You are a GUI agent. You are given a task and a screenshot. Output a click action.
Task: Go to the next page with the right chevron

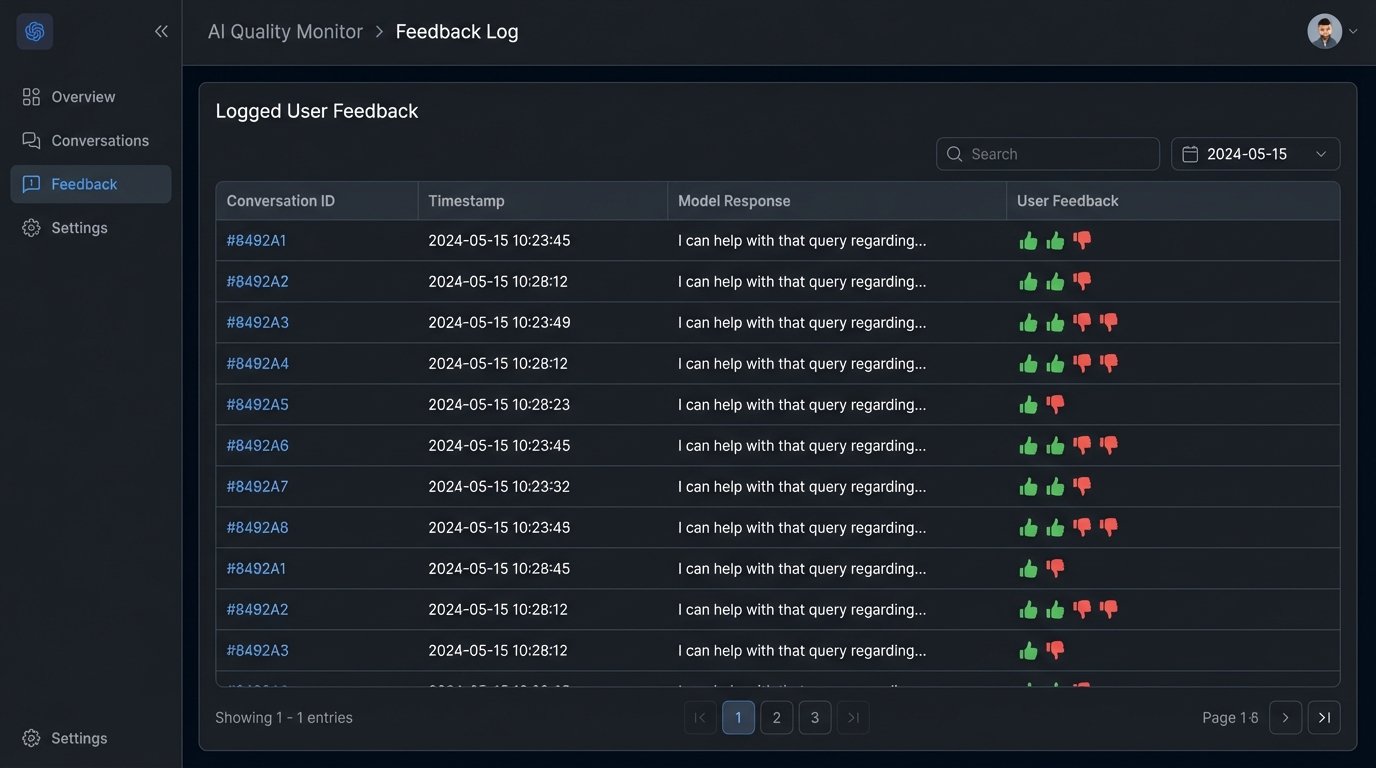pos(1285,717)
